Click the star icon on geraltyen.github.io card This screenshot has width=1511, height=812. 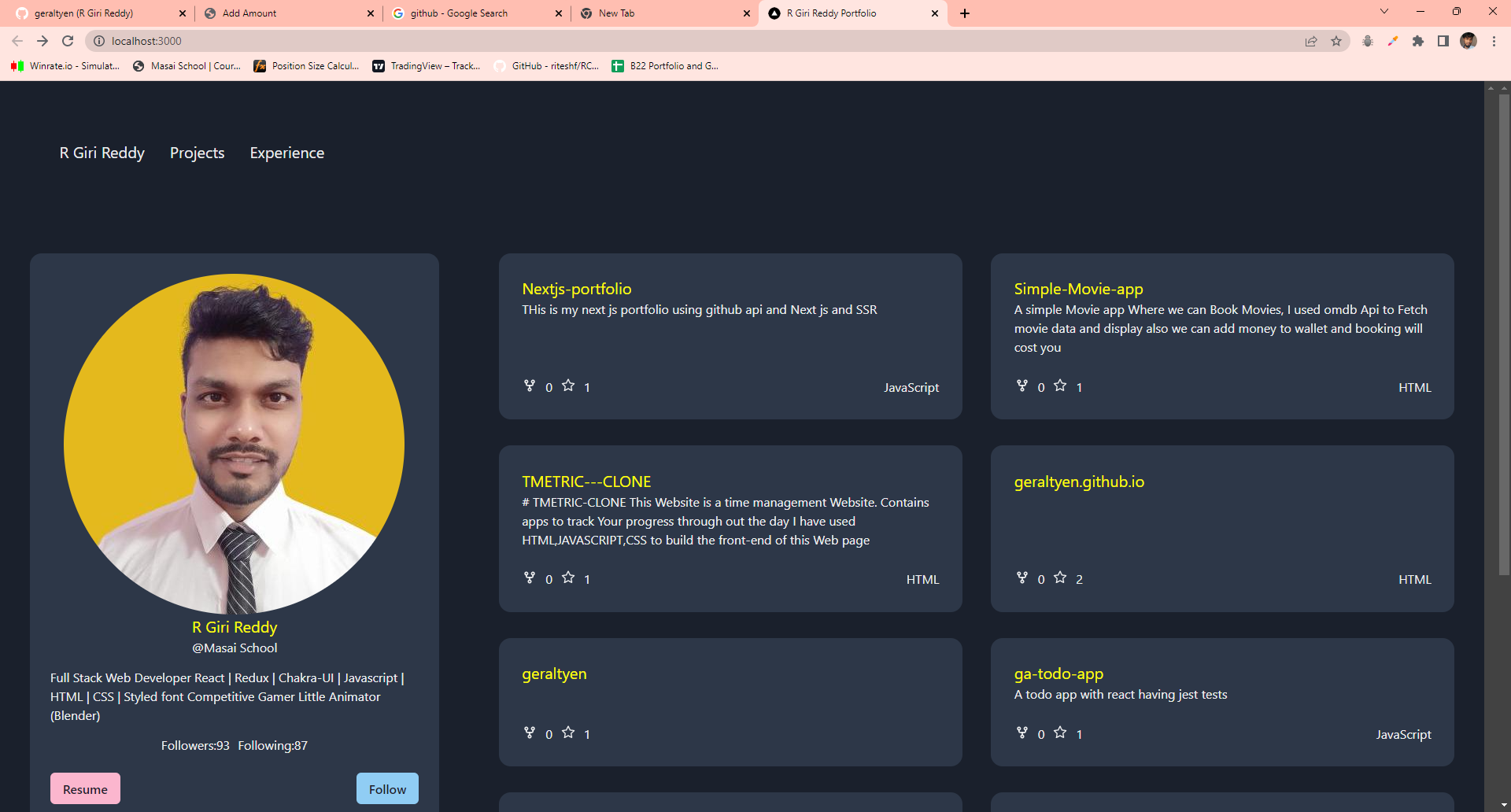pos(1060,578)
